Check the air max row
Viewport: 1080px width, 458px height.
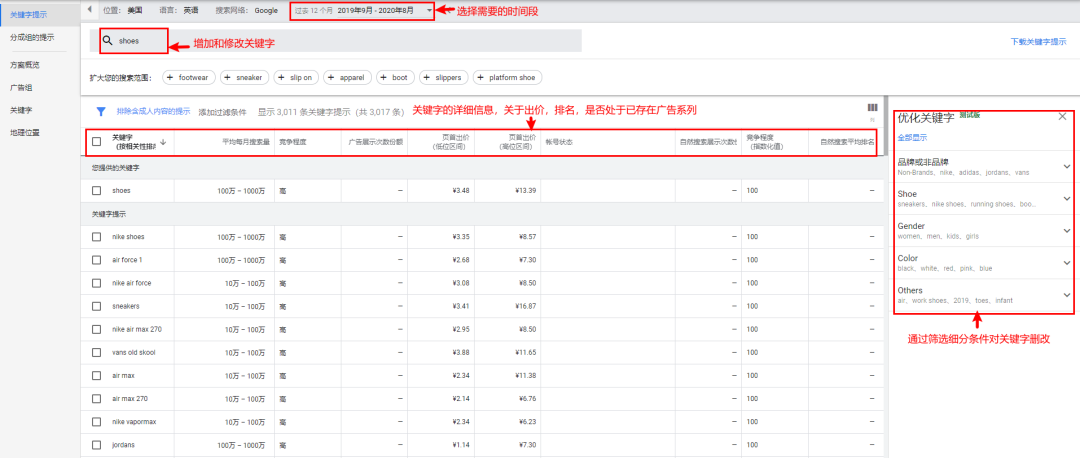[x=96, y=375]
